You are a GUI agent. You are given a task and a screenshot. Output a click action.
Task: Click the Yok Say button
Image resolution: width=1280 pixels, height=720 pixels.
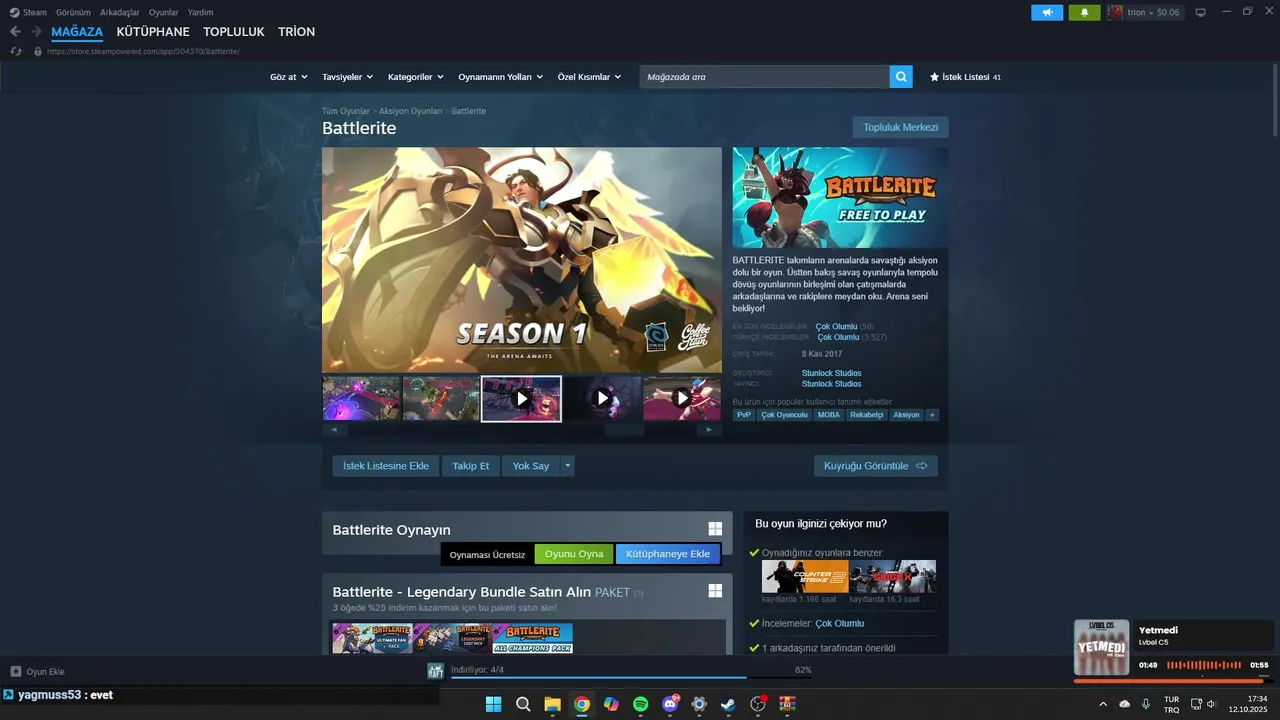[x=531, y=466]
